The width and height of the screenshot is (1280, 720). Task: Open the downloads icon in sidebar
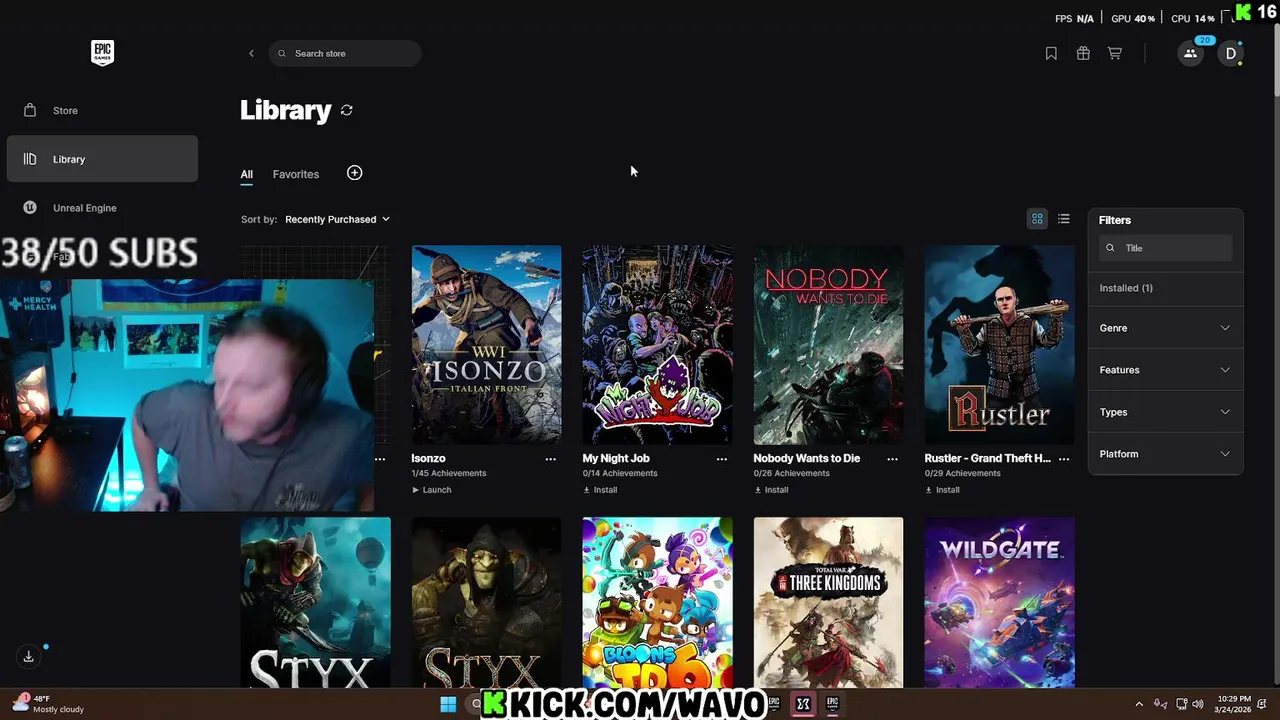click(x=28, y=656)
